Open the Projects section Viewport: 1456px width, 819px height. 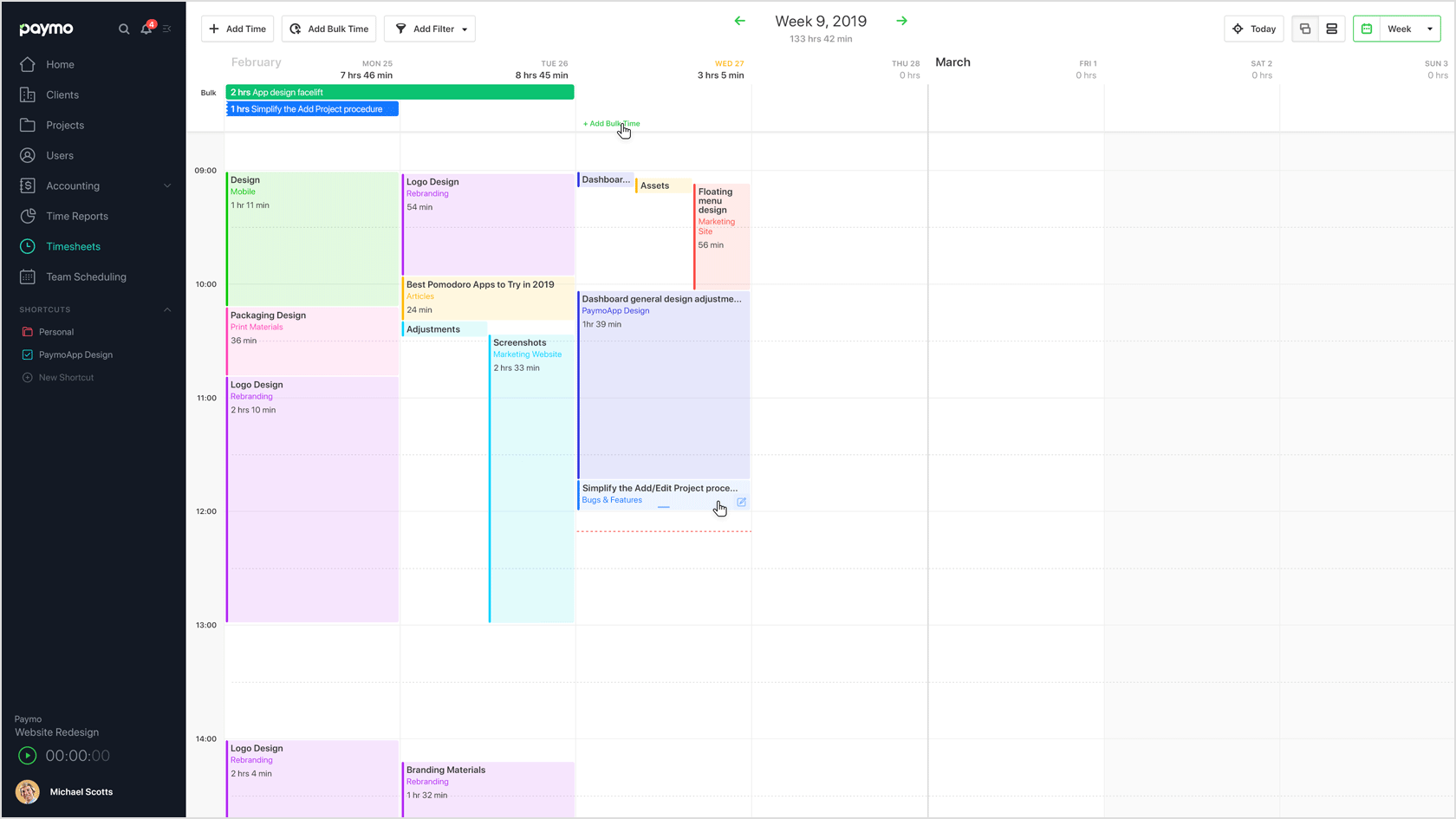click(x=64, y=125)
